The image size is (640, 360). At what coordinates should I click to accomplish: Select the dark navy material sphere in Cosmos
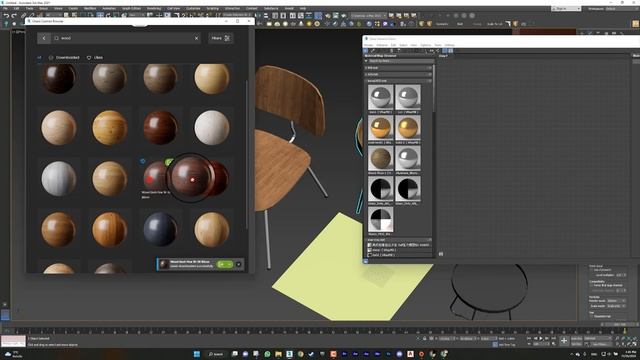(x=160, y=229)
